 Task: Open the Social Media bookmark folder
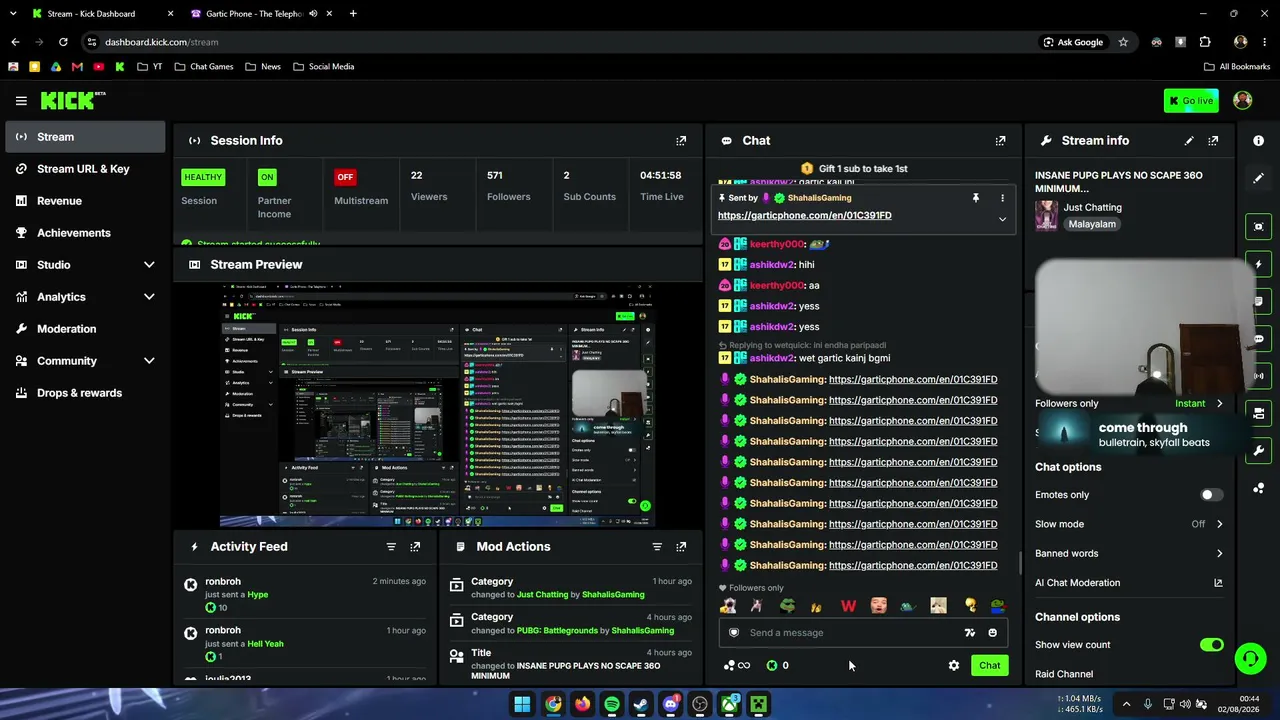323,67
